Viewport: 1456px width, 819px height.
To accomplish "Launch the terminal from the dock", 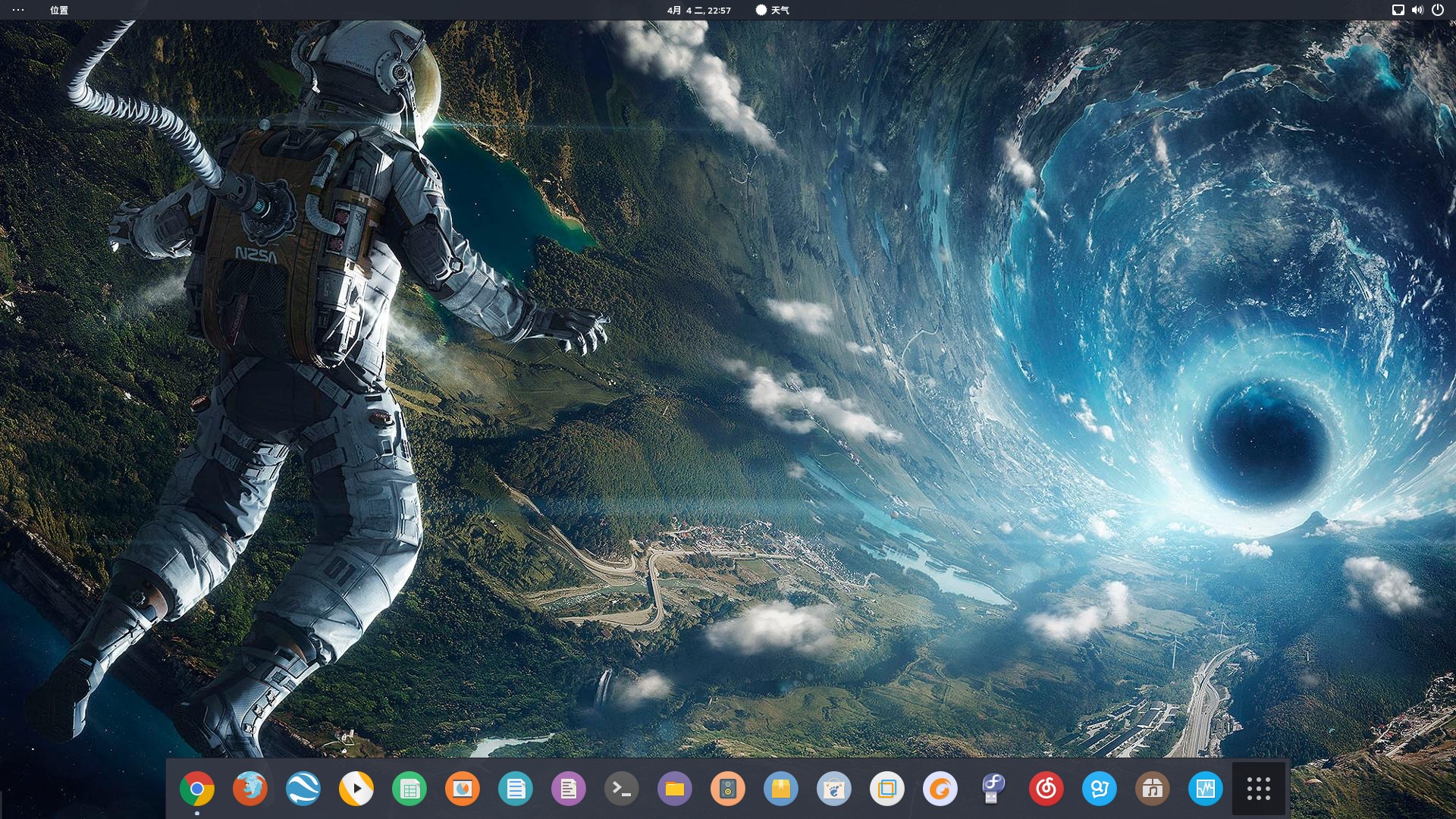I will click(621, 789).
